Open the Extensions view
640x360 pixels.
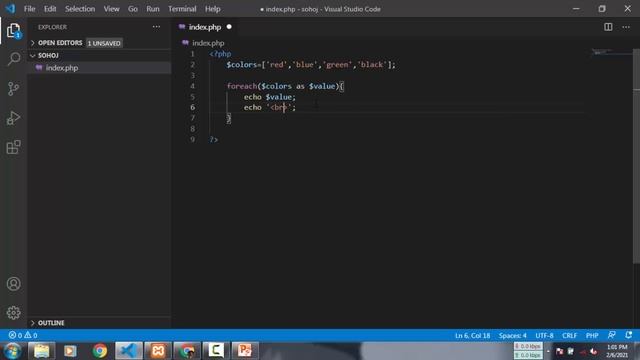pyautogui.click(x=13, y=147)
